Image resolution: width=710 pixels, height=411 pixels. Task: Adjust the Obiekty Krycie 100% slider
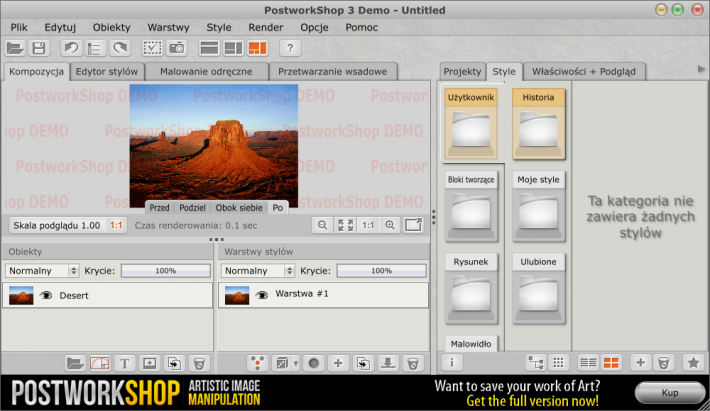pos(166,271)
